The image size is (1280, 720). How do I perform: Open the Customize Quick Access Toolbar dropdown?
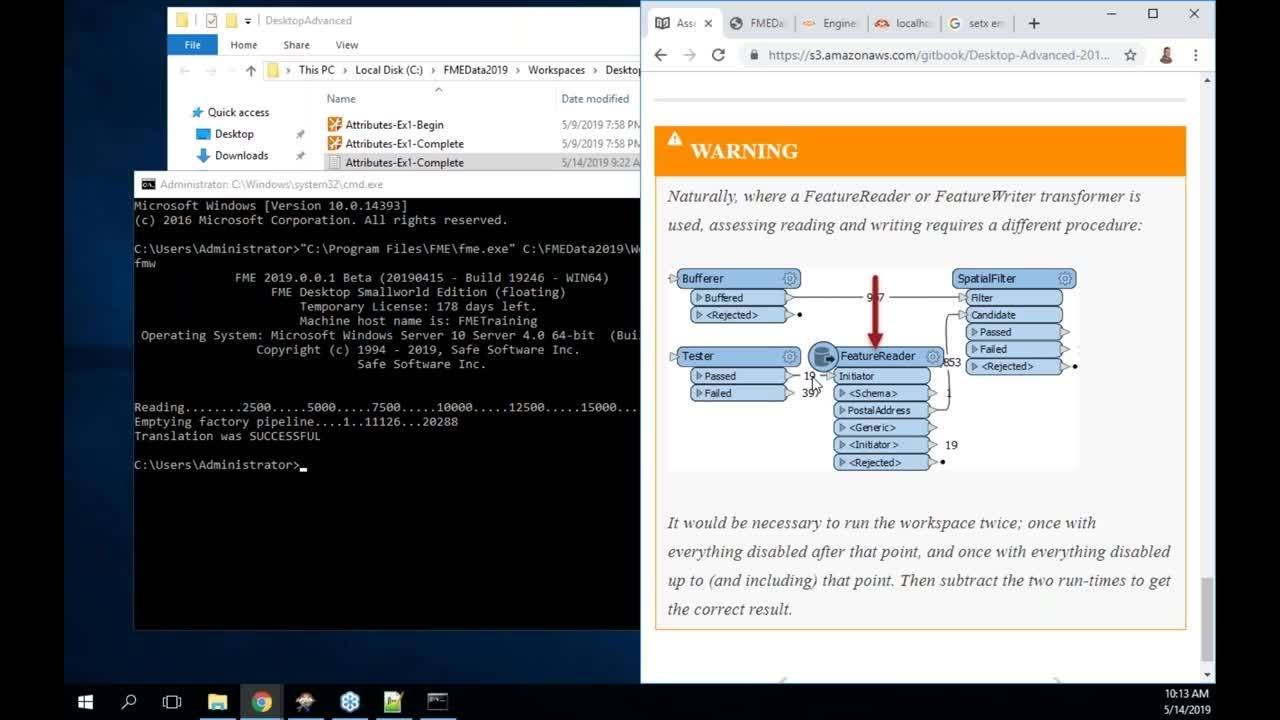(248, 20)
